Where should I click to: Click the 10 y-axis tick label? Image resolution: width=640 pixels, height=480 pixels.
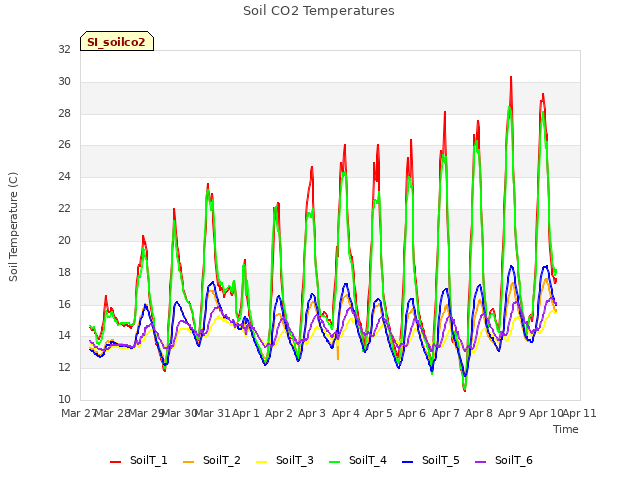click(x=64, y=399)
